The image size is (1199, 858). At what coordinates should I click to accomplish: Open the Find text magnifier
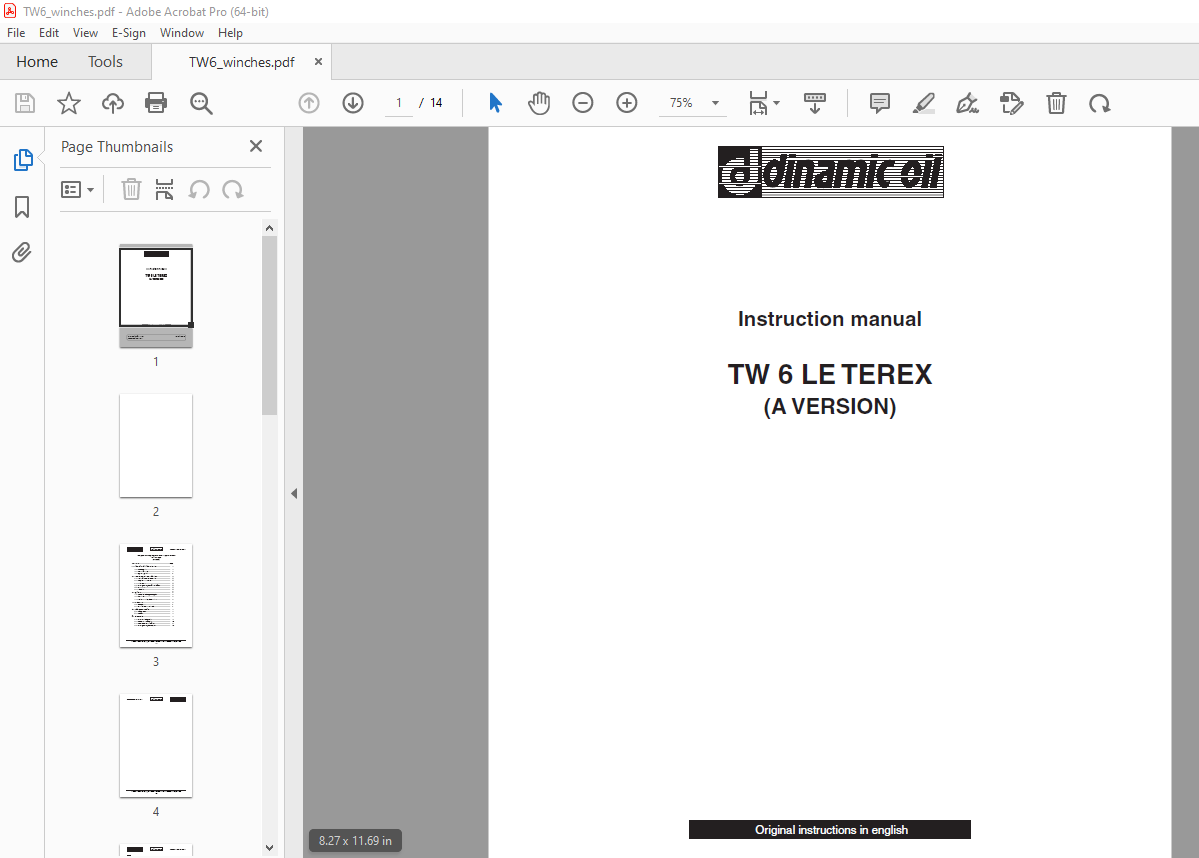[201, 103]
